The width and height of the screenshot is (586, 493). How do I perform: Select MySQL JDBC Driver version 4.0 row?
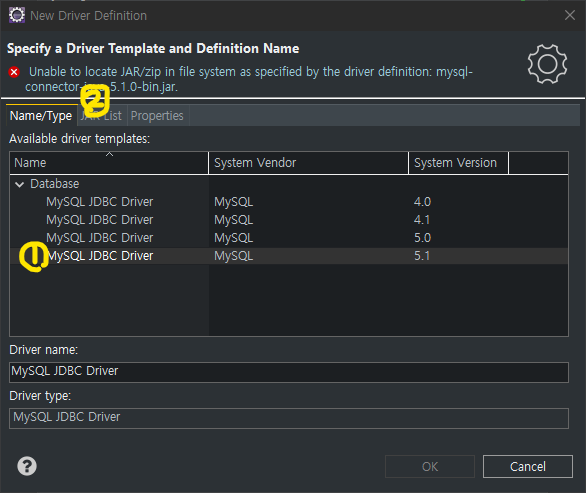pyautogui.click(x=289, y=202)
